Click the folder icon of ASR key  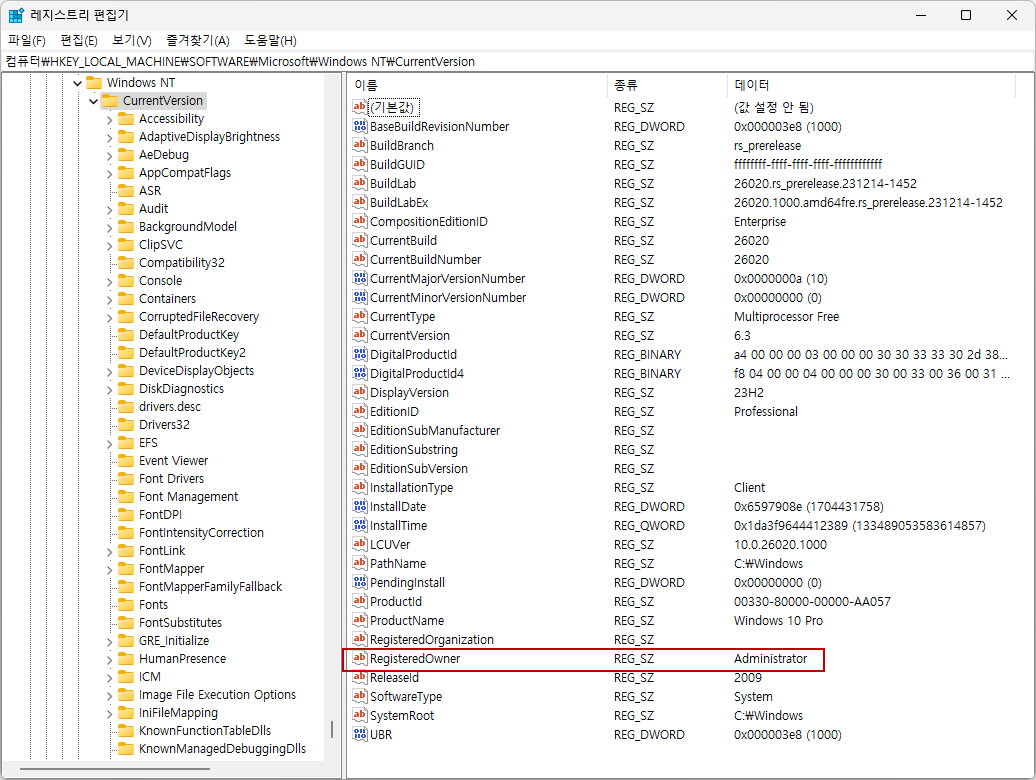(126, 190)
